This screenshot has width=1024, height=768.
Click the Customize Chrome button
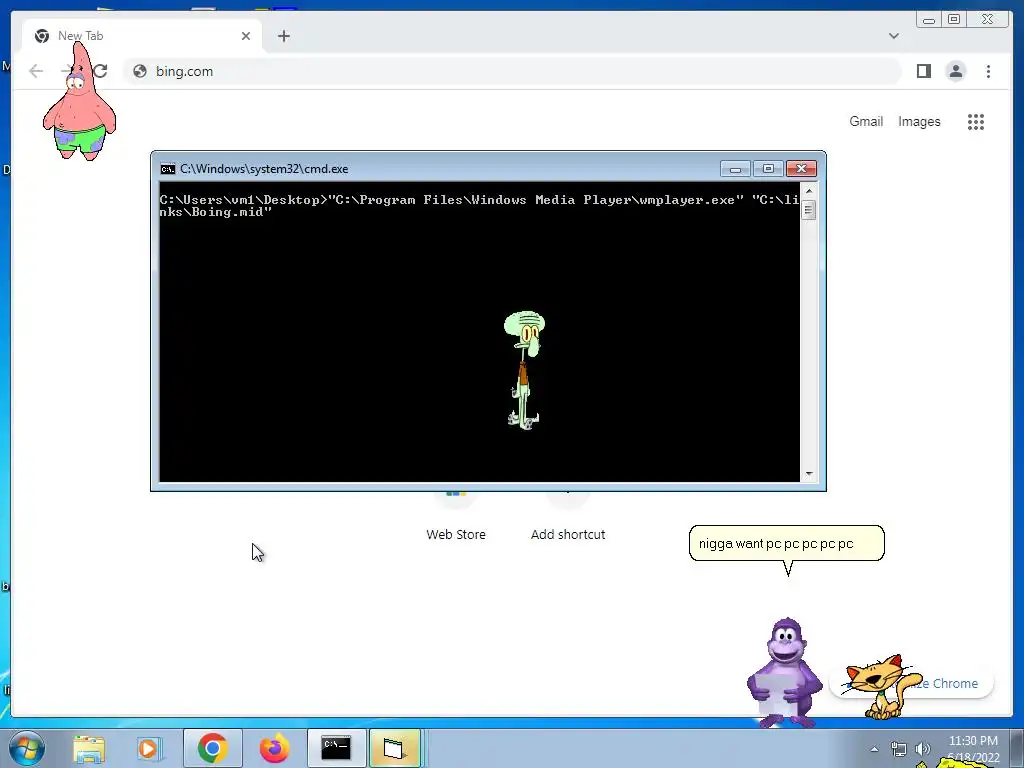[x=912, y=683]
